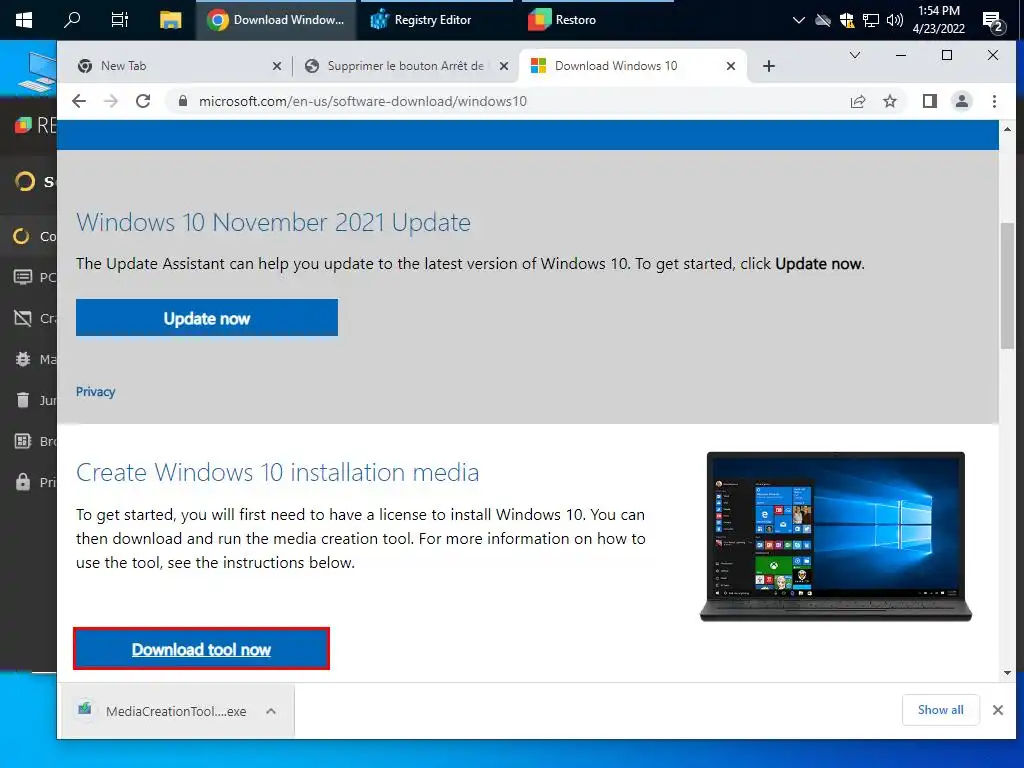Switch to the New Tab tab

coord(176,66)
